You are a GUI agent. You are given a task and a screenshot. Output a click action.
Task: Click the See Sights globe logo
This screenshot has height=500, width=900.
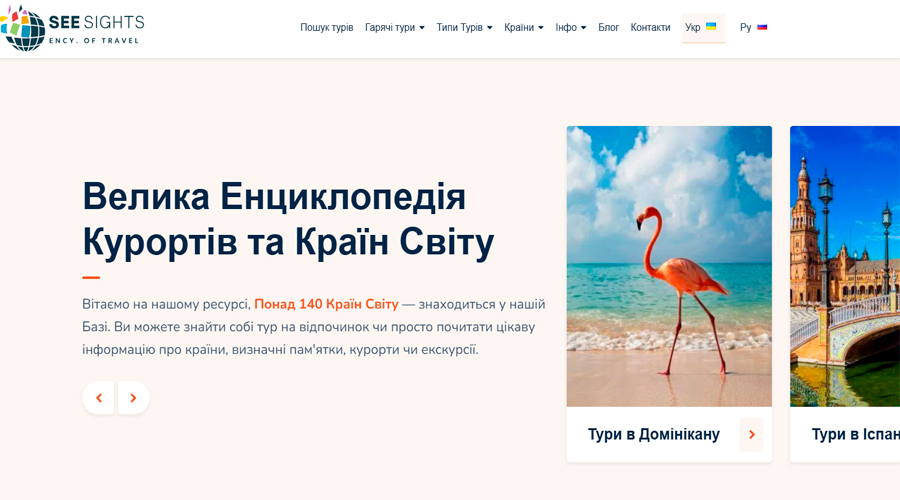(24, 28)
